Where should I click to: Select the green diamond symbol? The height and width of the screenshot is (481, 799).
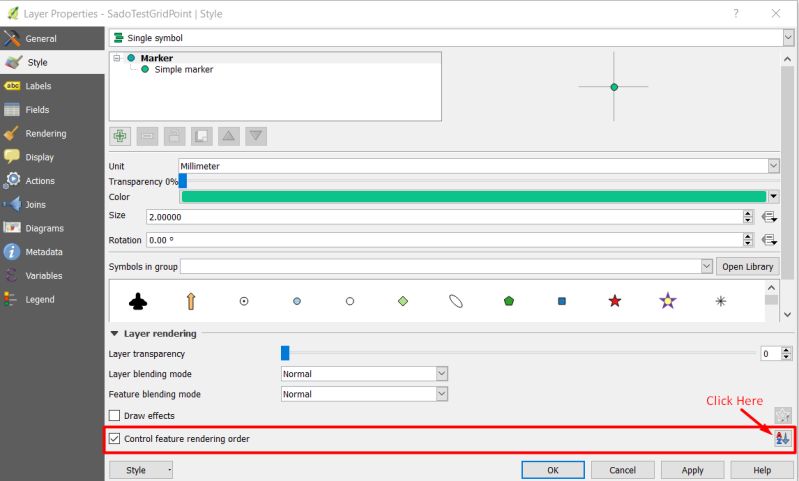[403, 301]
